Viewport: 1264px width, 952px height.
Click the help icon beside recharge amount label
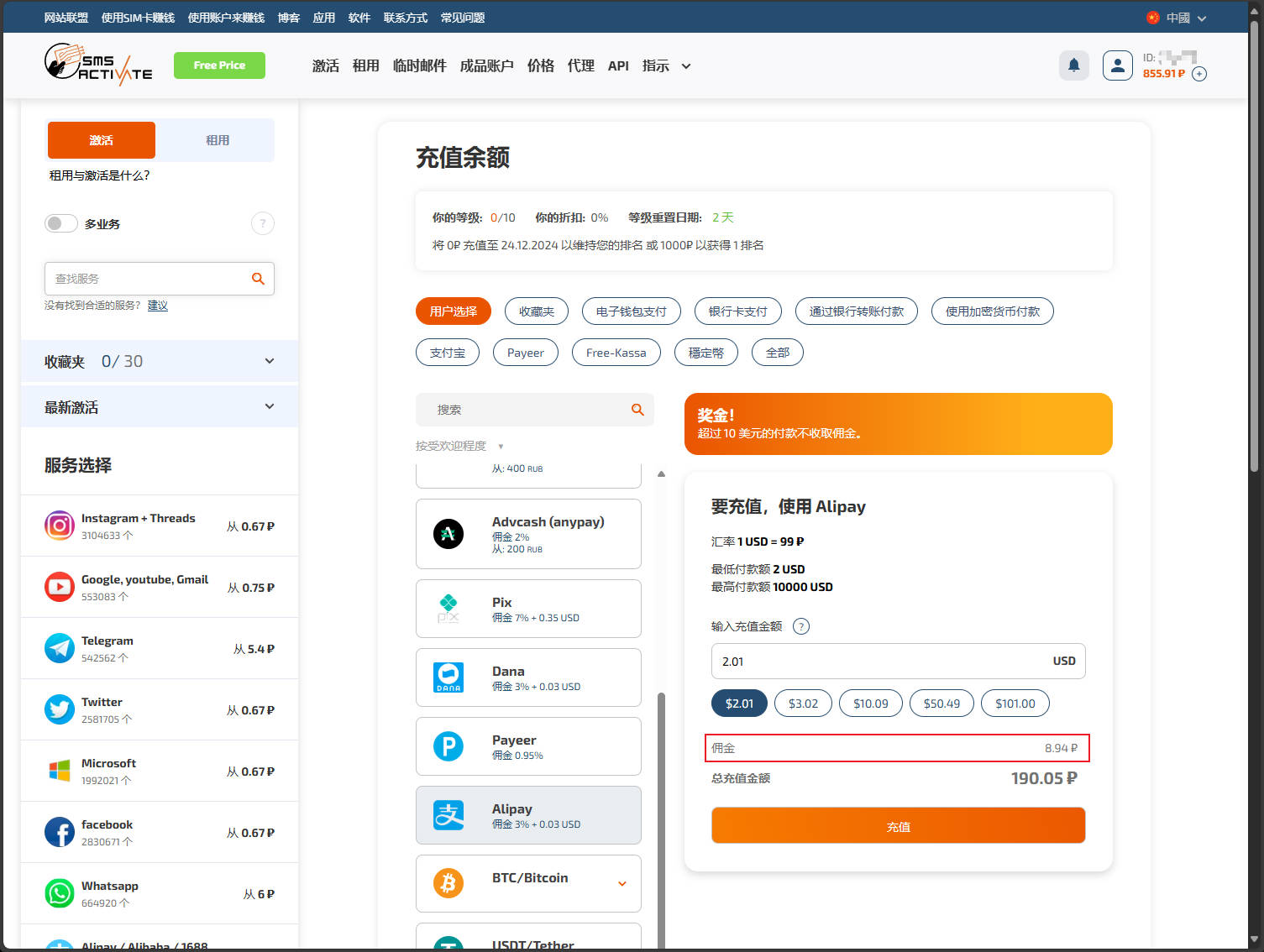click(801, 626)
